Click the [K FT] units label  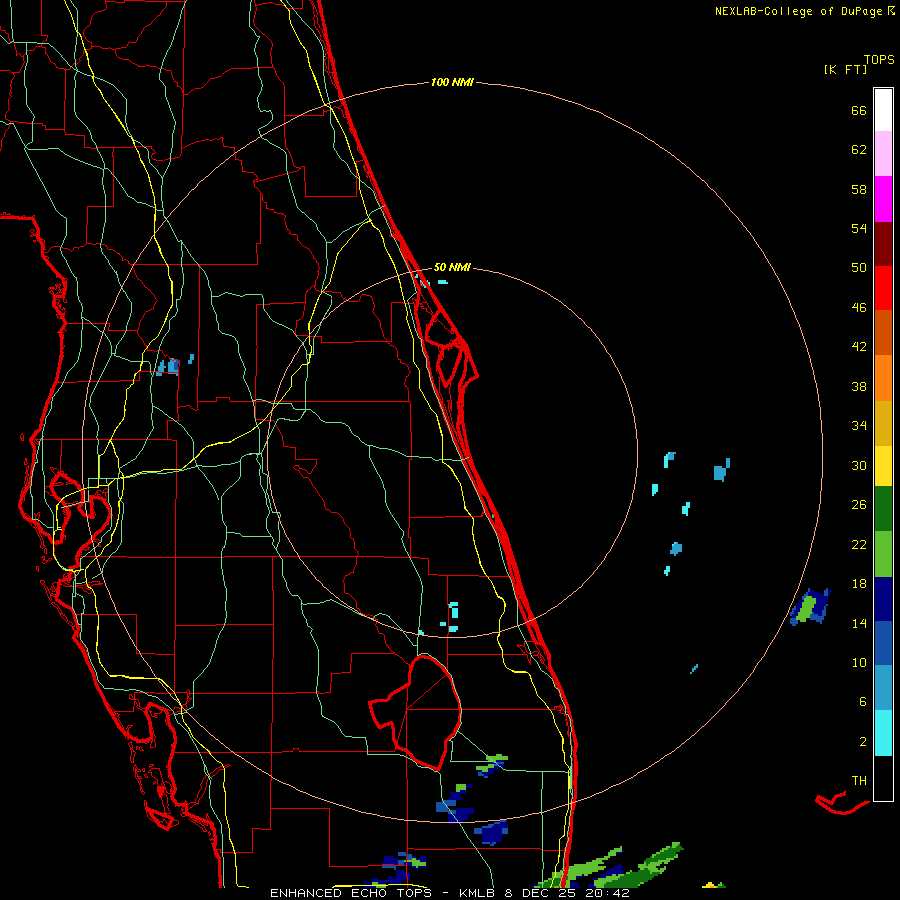tap(845, 69)
